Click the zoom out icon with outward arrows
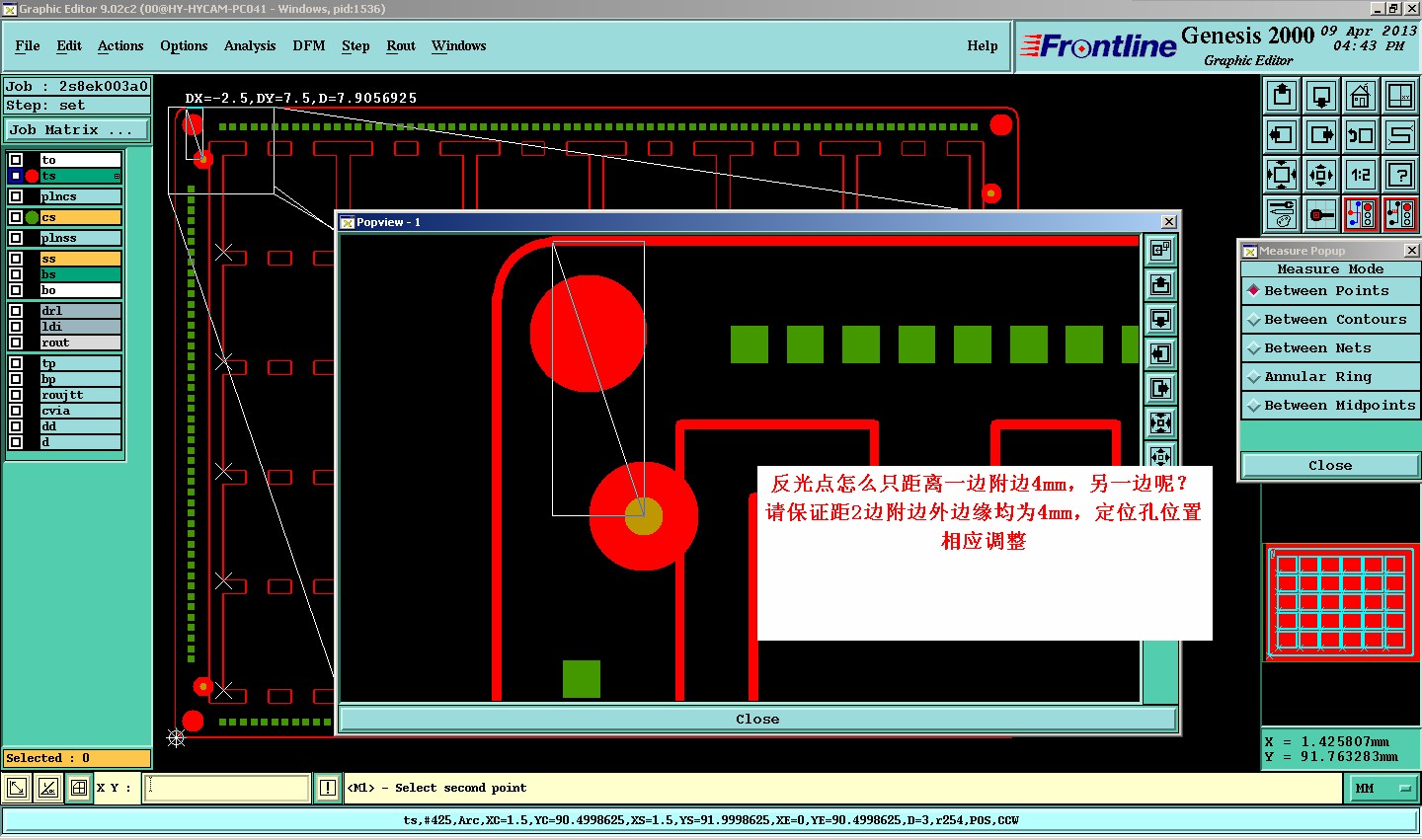The image size is (1422, 840). (1321, 175)
